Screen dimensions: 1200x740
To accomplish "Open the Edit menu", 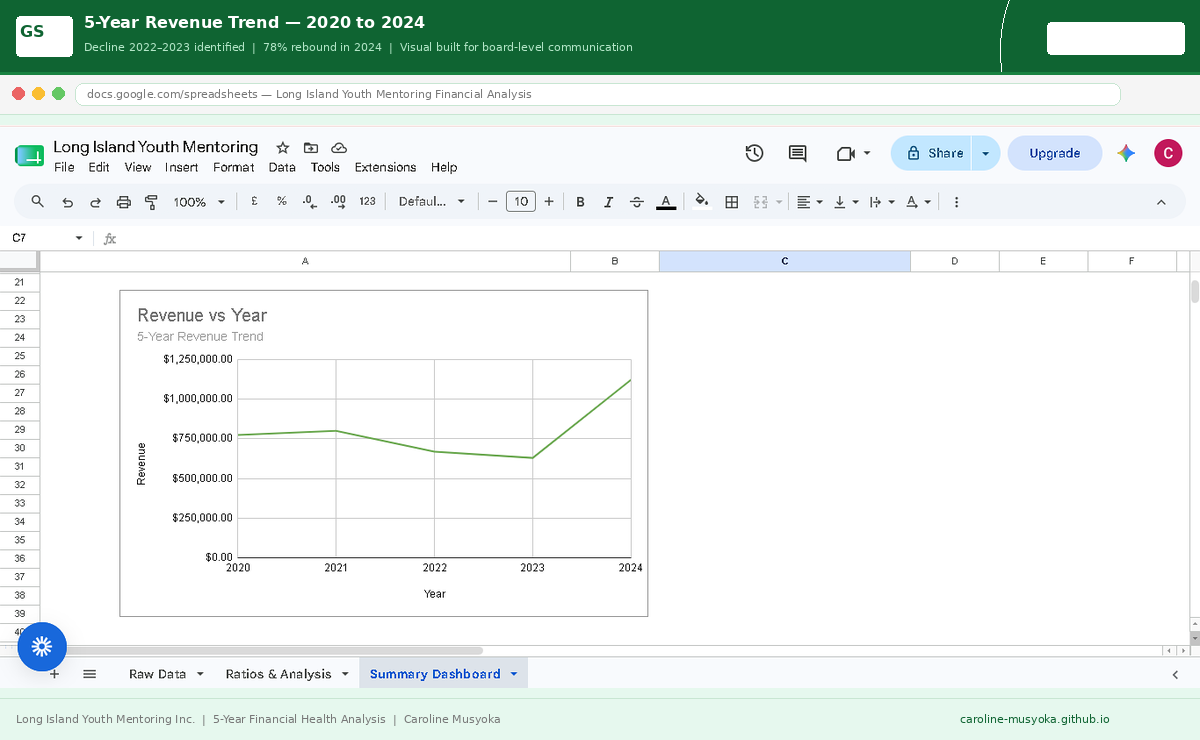I will 99,167.
